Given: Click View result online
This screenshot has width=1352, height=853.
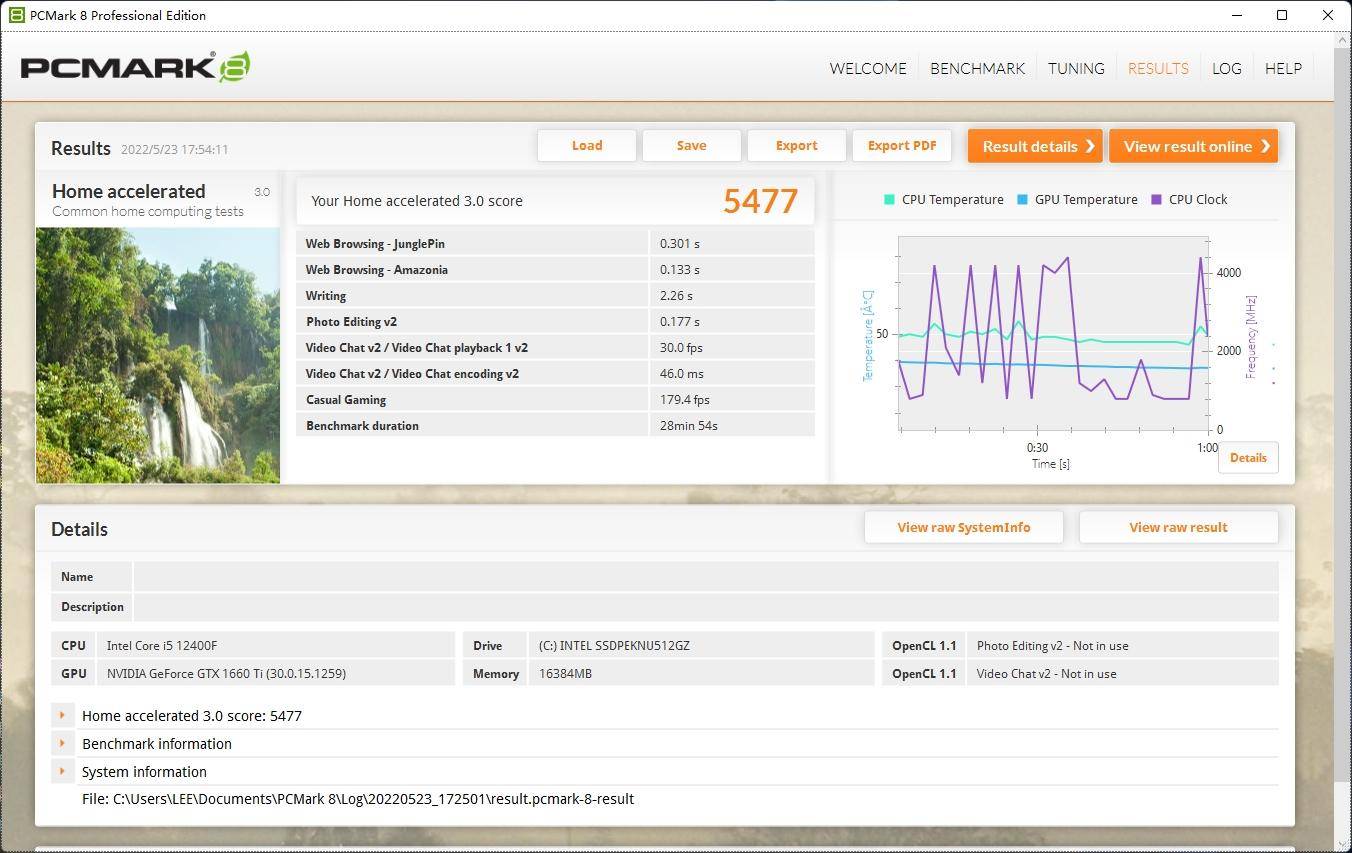Looking at the screenshot, I should click(x=1193, y=146).
